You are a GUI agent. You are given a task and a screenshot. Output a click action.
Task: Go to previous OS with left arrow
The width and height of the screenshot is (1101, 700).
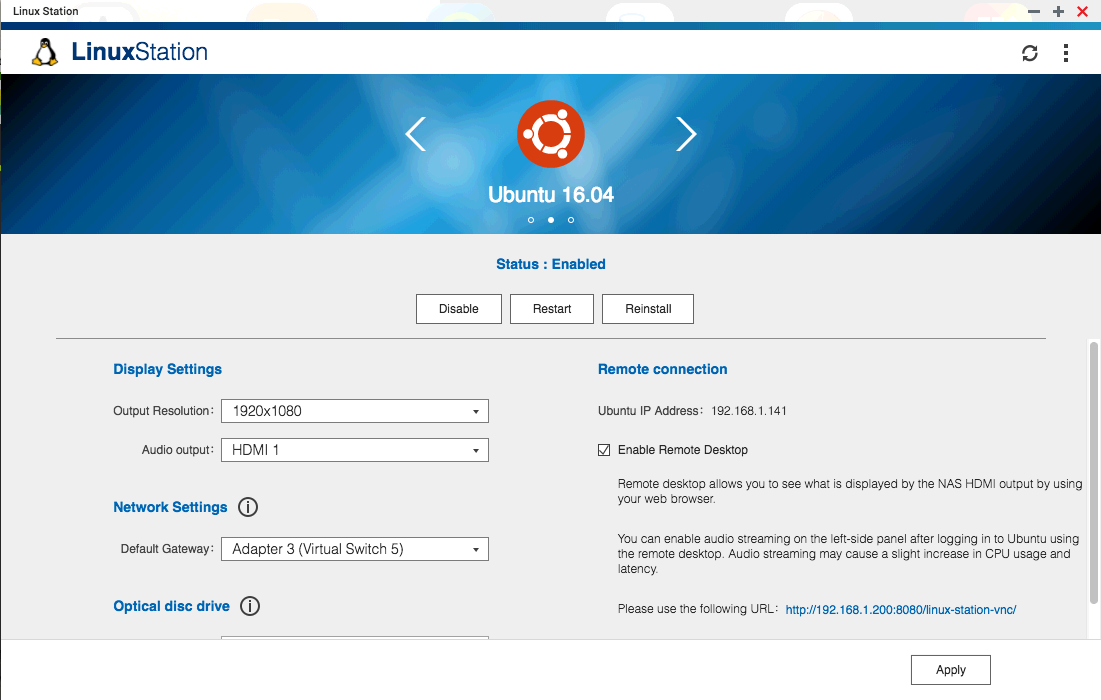pos(416,134)
